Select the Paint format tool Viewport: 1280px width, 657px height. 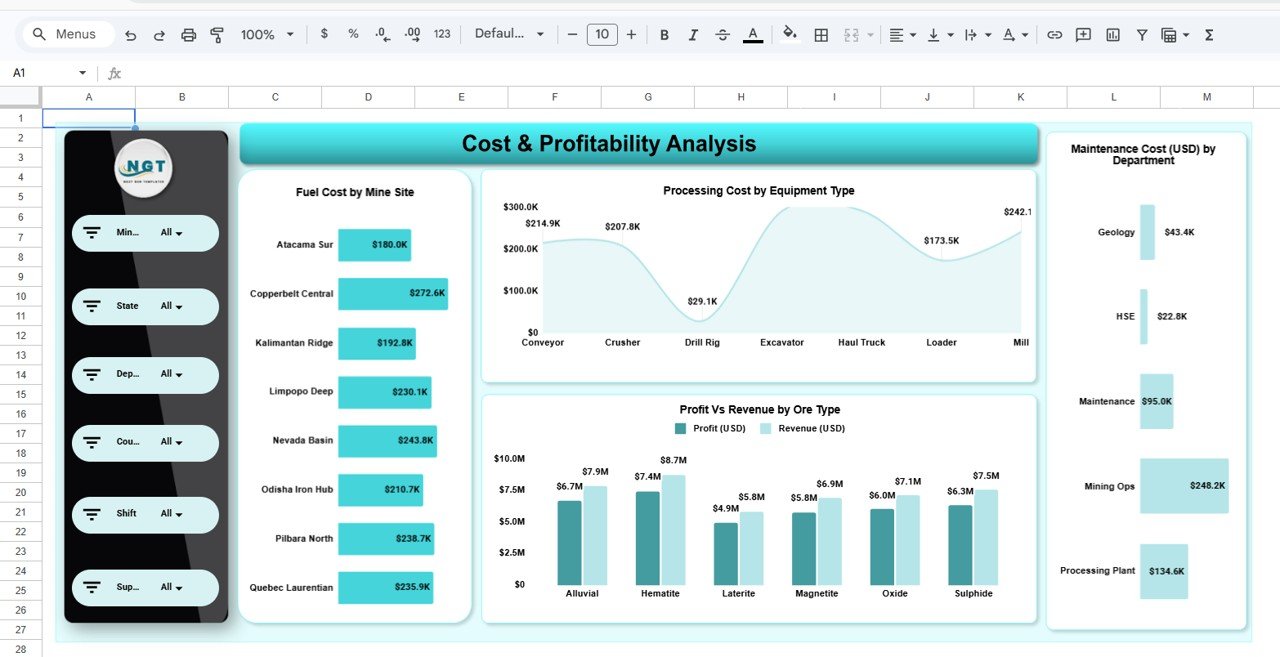coord(217,35)
